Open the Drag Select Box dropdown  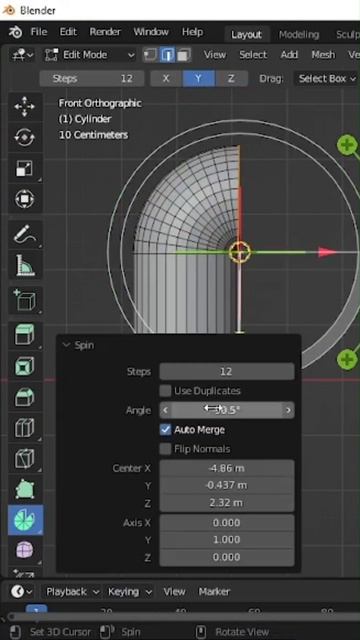[327, 78]
